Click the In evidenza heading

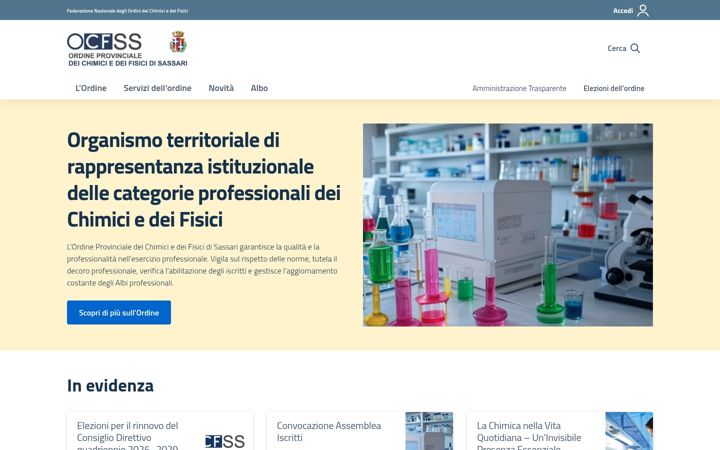pyautogui.click(x=110, y=386)
